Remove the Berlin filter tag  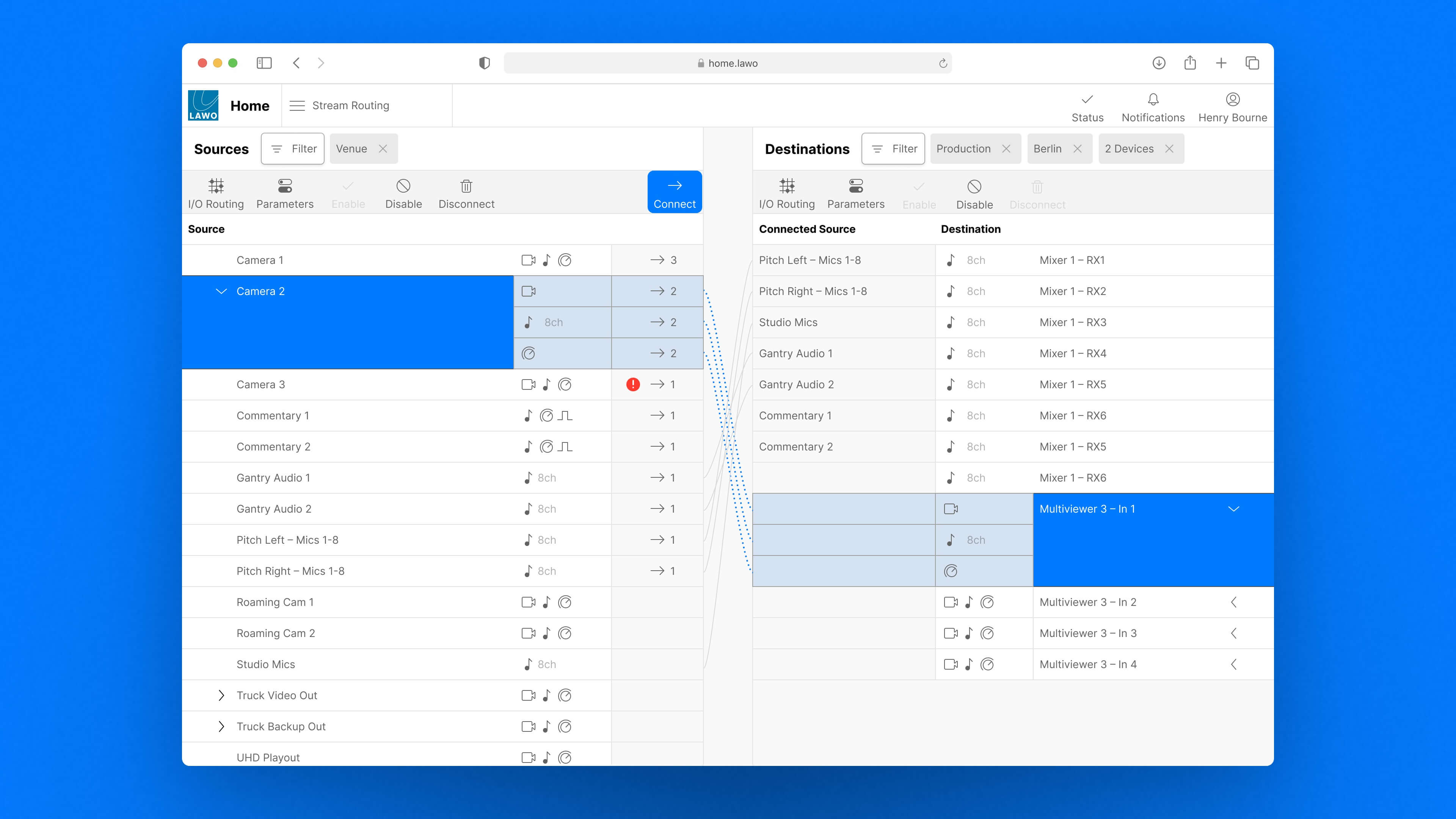[1077, 149]
